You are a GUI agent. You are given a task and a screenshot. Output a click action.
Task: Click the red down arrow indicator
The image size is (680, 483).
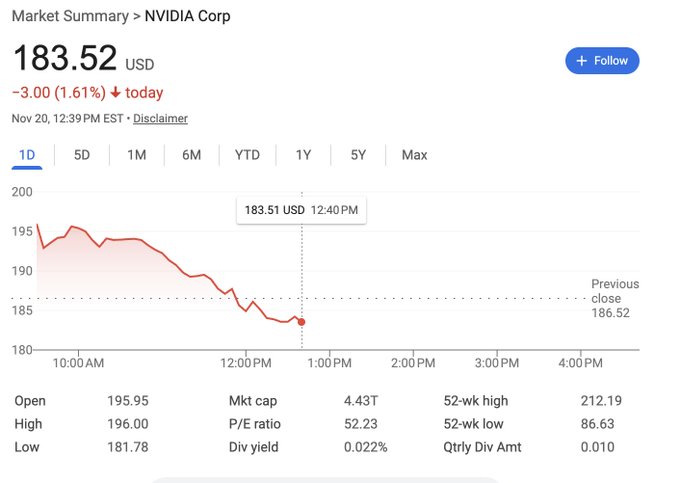[x=116, y=93]
